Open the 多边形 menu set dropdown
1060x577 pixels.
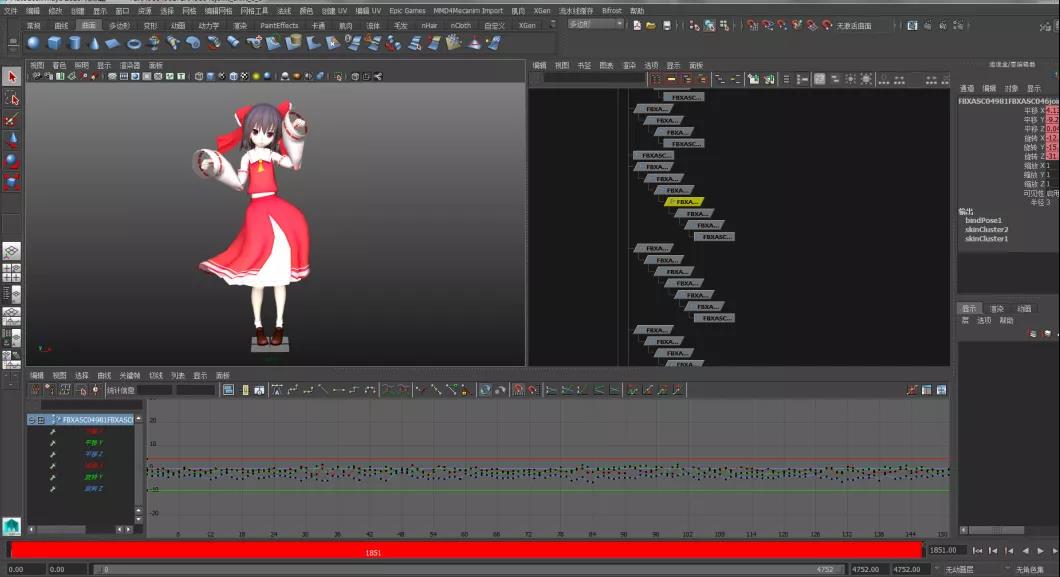coord(596,24)
